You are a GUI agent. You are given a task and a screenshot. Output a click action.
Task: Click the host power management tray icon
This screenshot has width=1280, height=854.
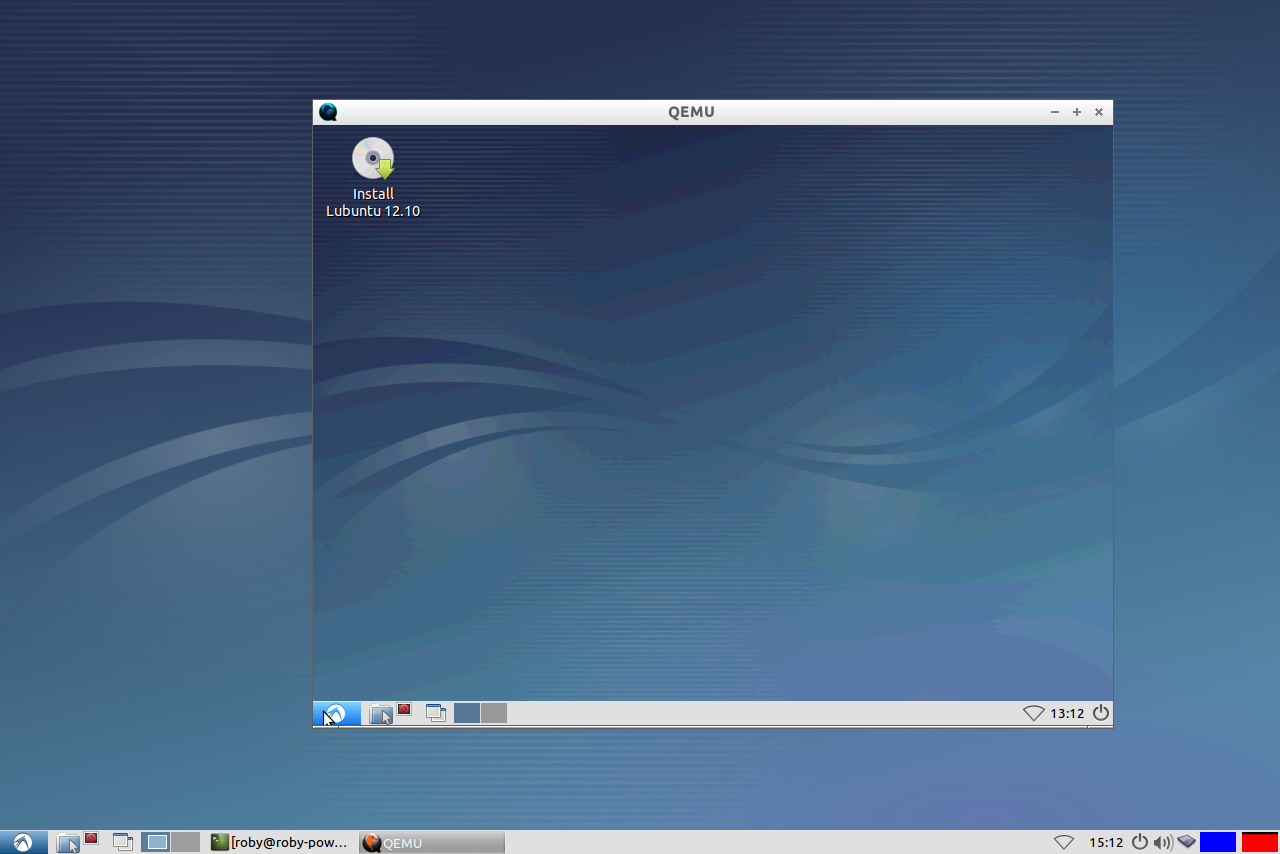pyautogui.click(x=1140, y=842)
